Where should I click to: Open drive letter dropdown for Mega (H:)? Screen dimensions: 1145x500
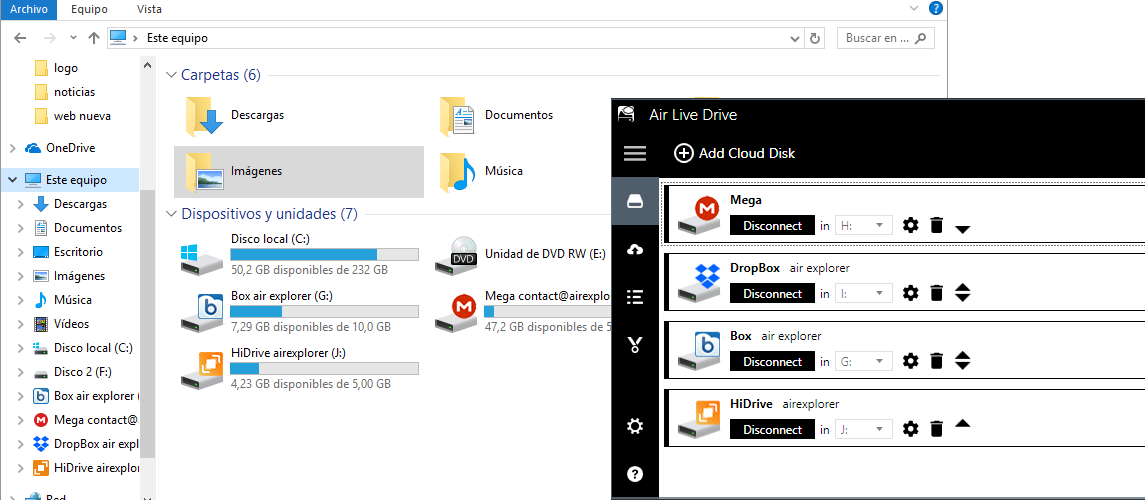[x=864, y=226]
